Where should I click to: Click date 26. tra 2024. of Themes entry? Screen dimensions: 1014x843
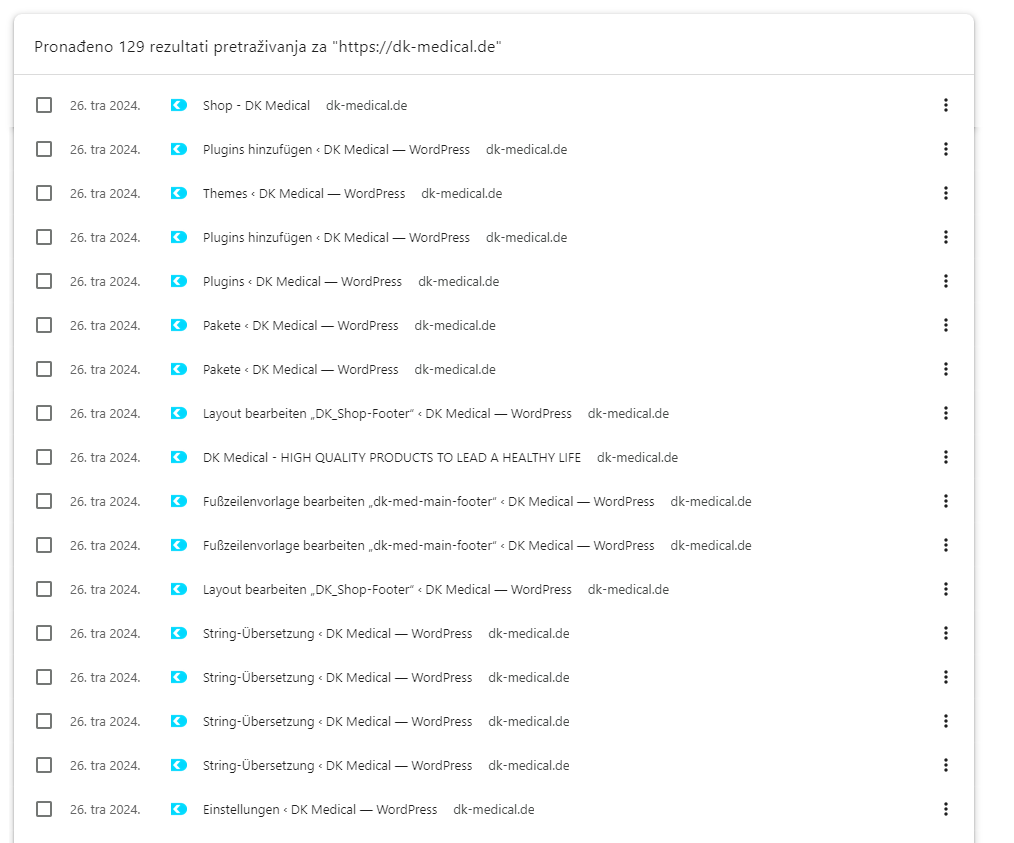point(105,193)
